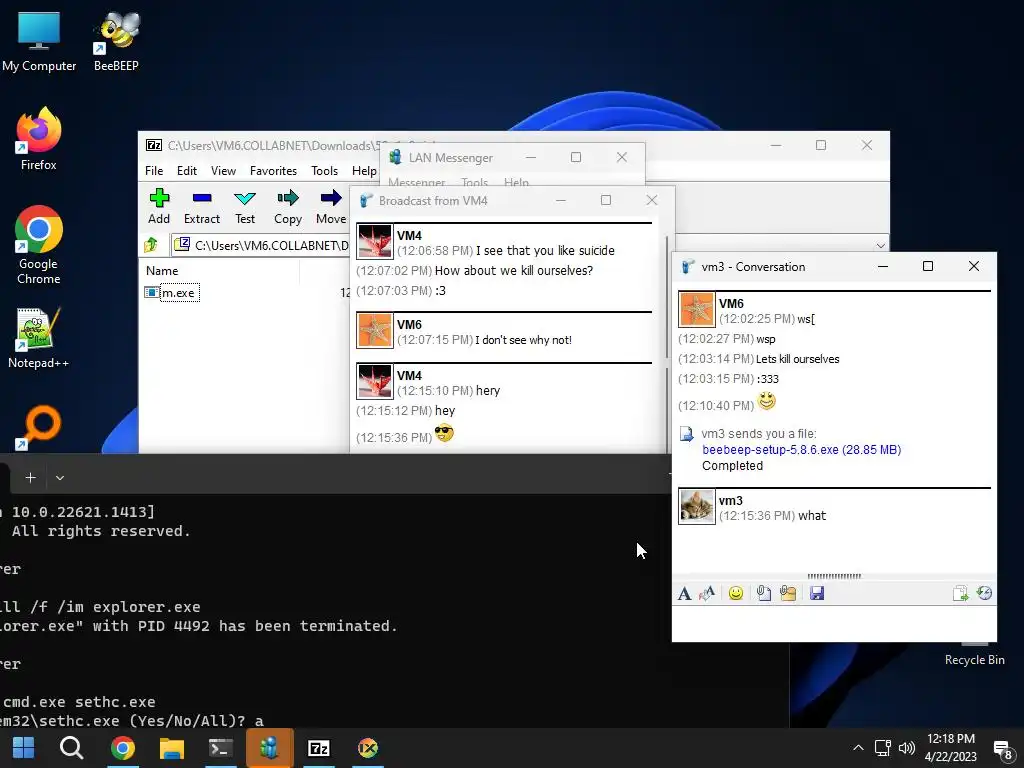The image size is (1024, 768).
Task: Open the beebeep-setup-5.8.6.exe file link
Action: (x=801, y=449)
